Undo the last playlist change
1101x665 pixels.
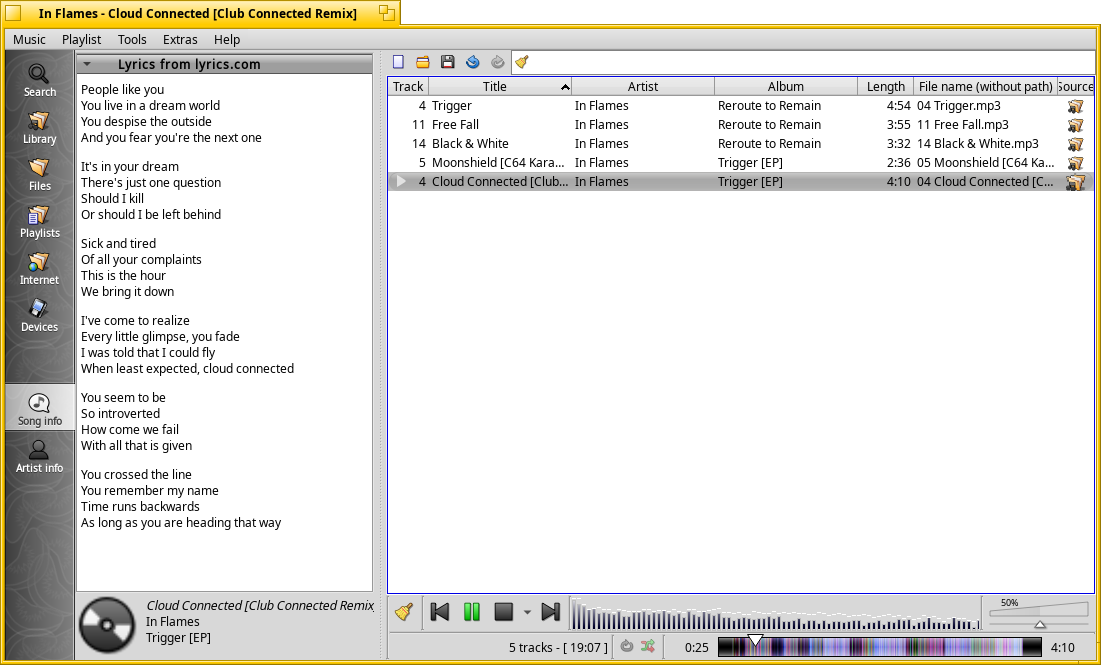pos(473,62)
